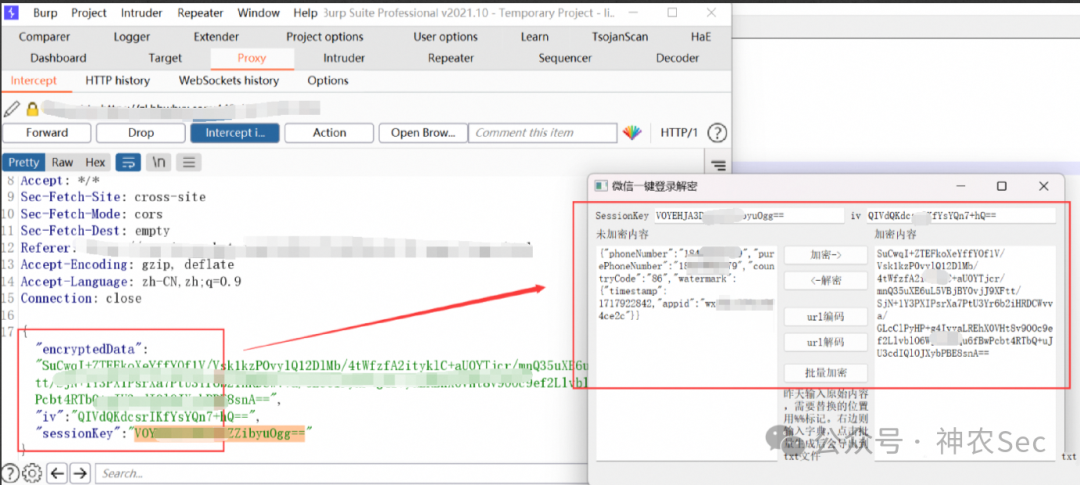Viewport: 1080px width, 485px height.
Task: Switch to the Sequencer tab
Action: (x=565, y=59)
